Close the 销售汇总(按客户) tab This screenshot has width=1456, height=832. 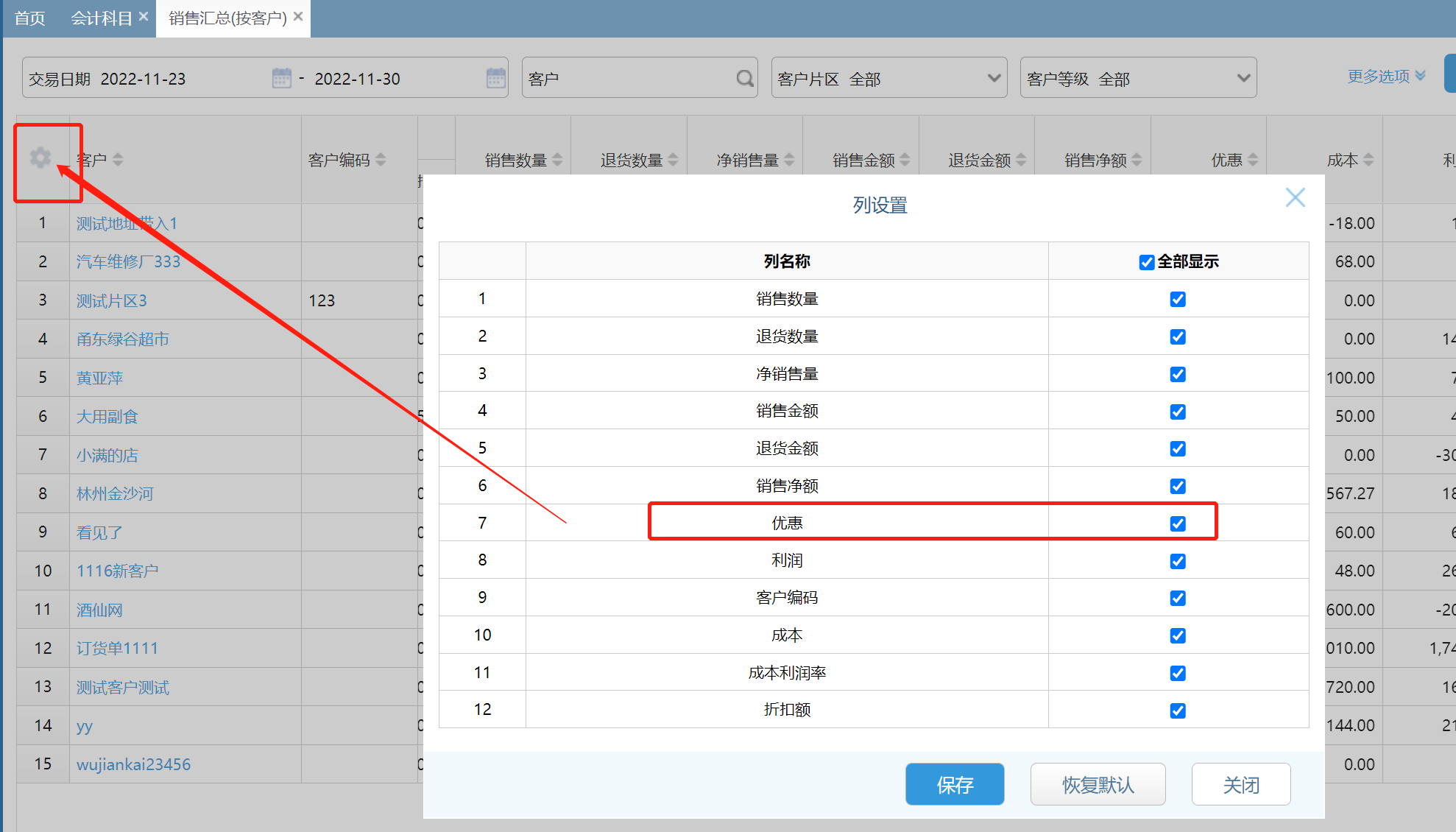(298, 16)
